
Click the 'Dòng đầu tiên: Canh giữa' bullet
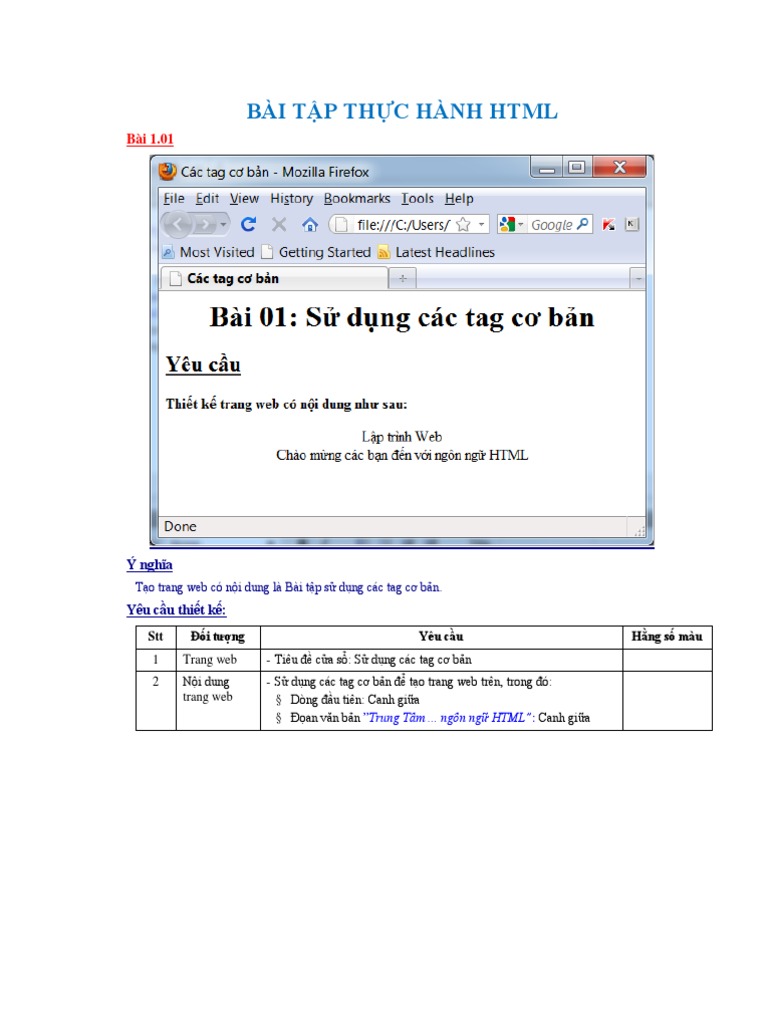[355, 699]
